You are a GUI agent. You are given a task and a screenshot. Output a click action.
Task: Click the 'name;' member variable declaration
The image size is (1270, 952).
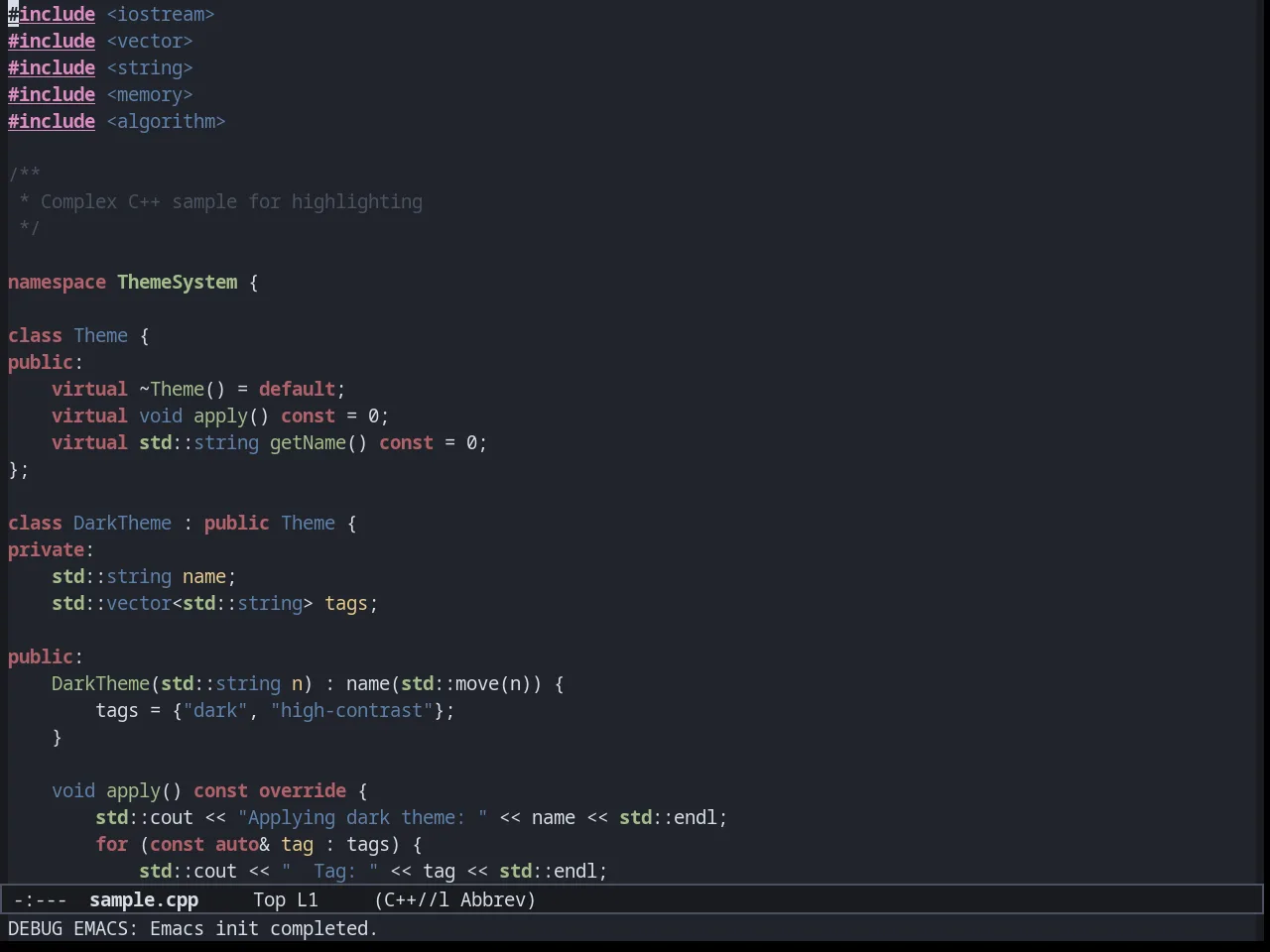pos(209,577)
